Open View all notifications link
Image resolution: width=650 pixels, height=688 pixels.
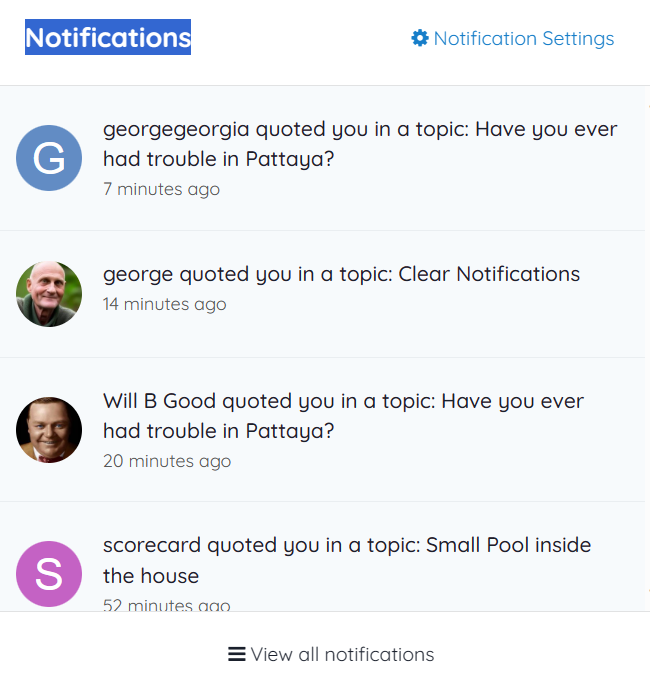331,654
